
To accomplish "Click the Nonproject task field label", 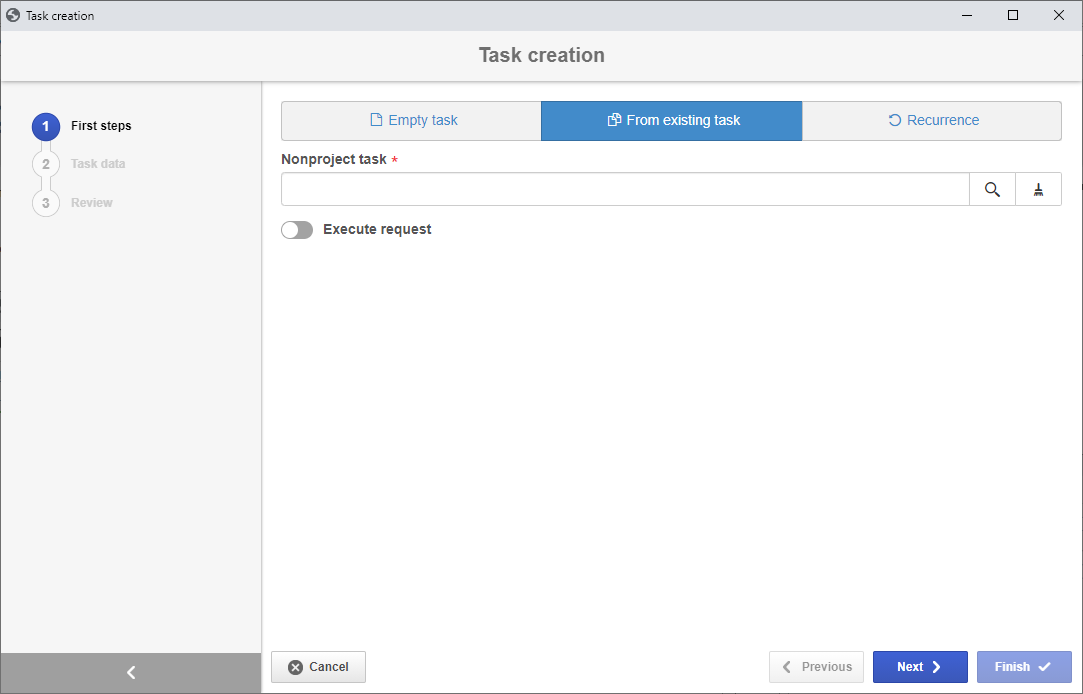I will point(334,159).
